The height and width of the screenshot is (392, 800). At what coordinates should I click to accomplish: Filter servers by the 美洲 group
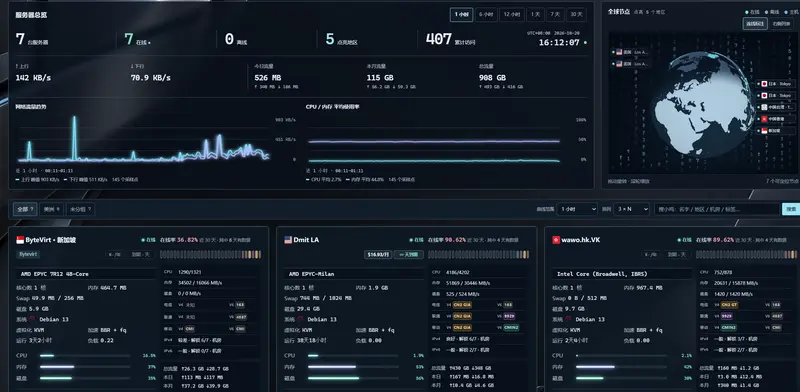(x=52, y=209)
